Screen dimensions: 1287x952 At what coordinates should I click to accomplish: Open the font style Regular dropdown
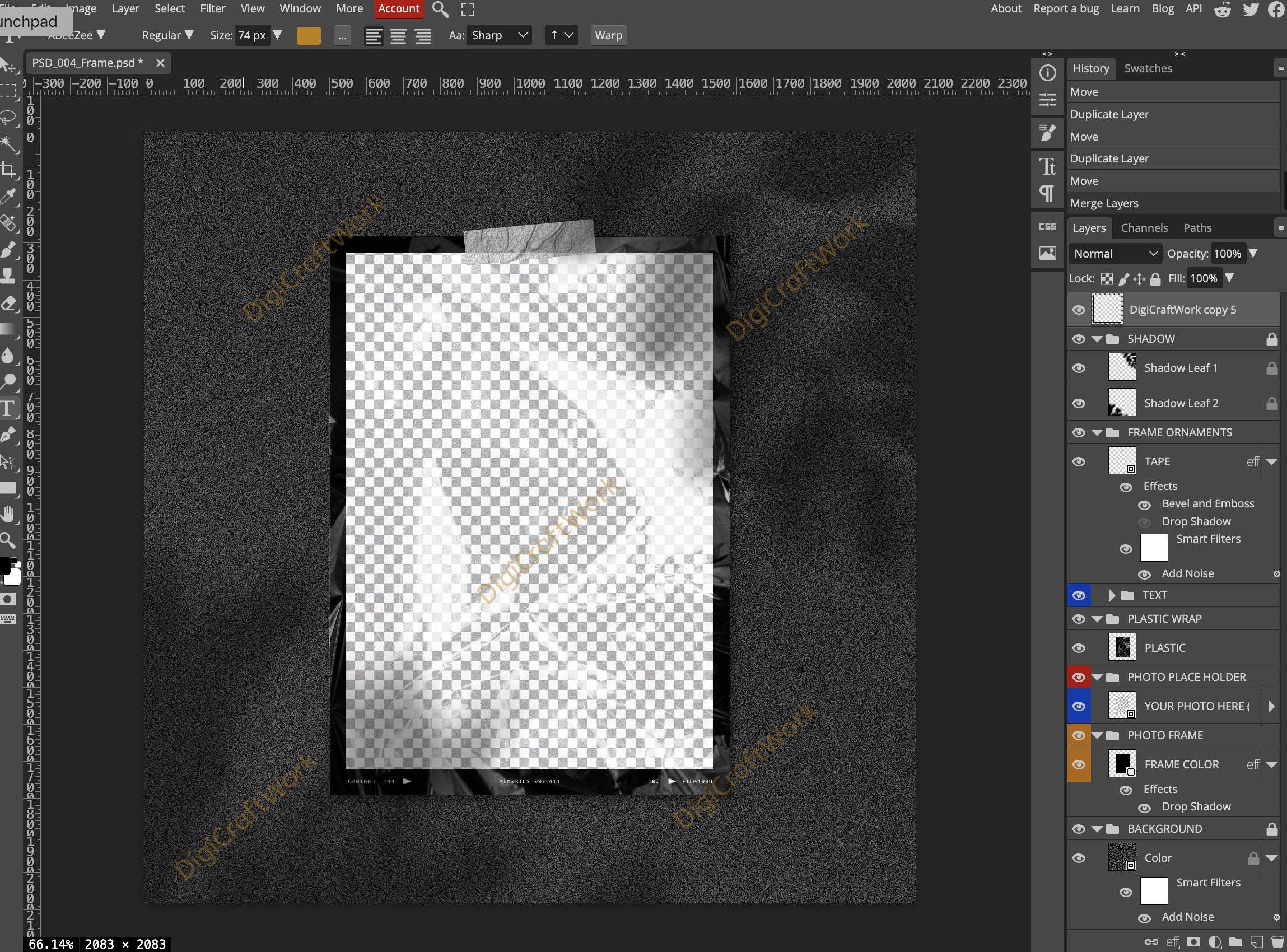pos(167,35)
